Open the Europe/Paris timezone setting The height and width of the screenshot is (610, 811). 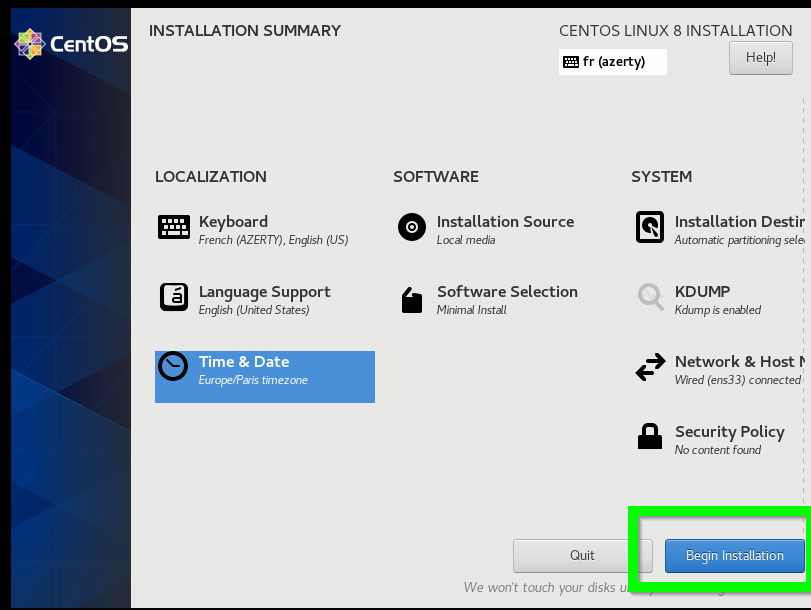click(253, 381)
